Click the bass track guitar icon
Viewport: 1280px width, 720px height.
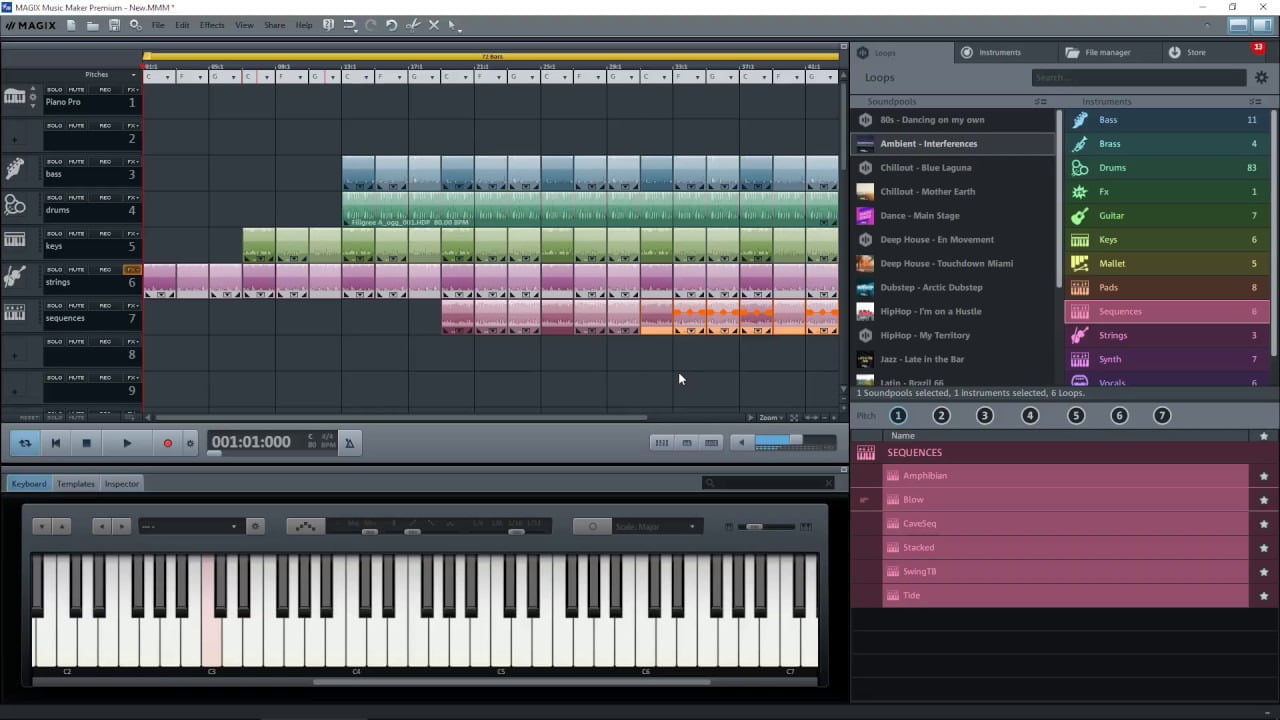coord(14,168)
